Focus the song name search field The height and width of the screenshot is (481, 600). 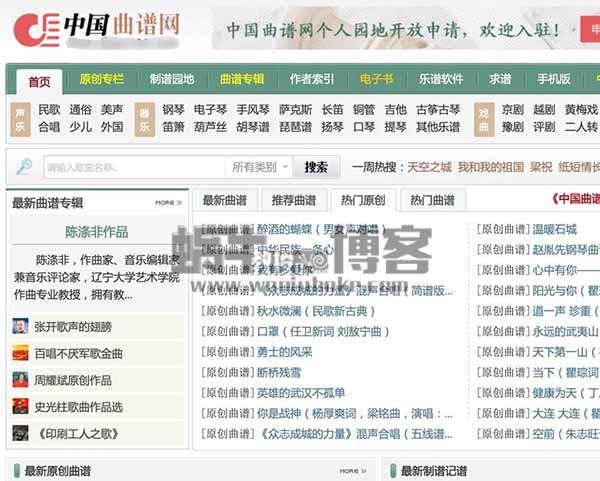pyautogui.click(x=134, y=167)
